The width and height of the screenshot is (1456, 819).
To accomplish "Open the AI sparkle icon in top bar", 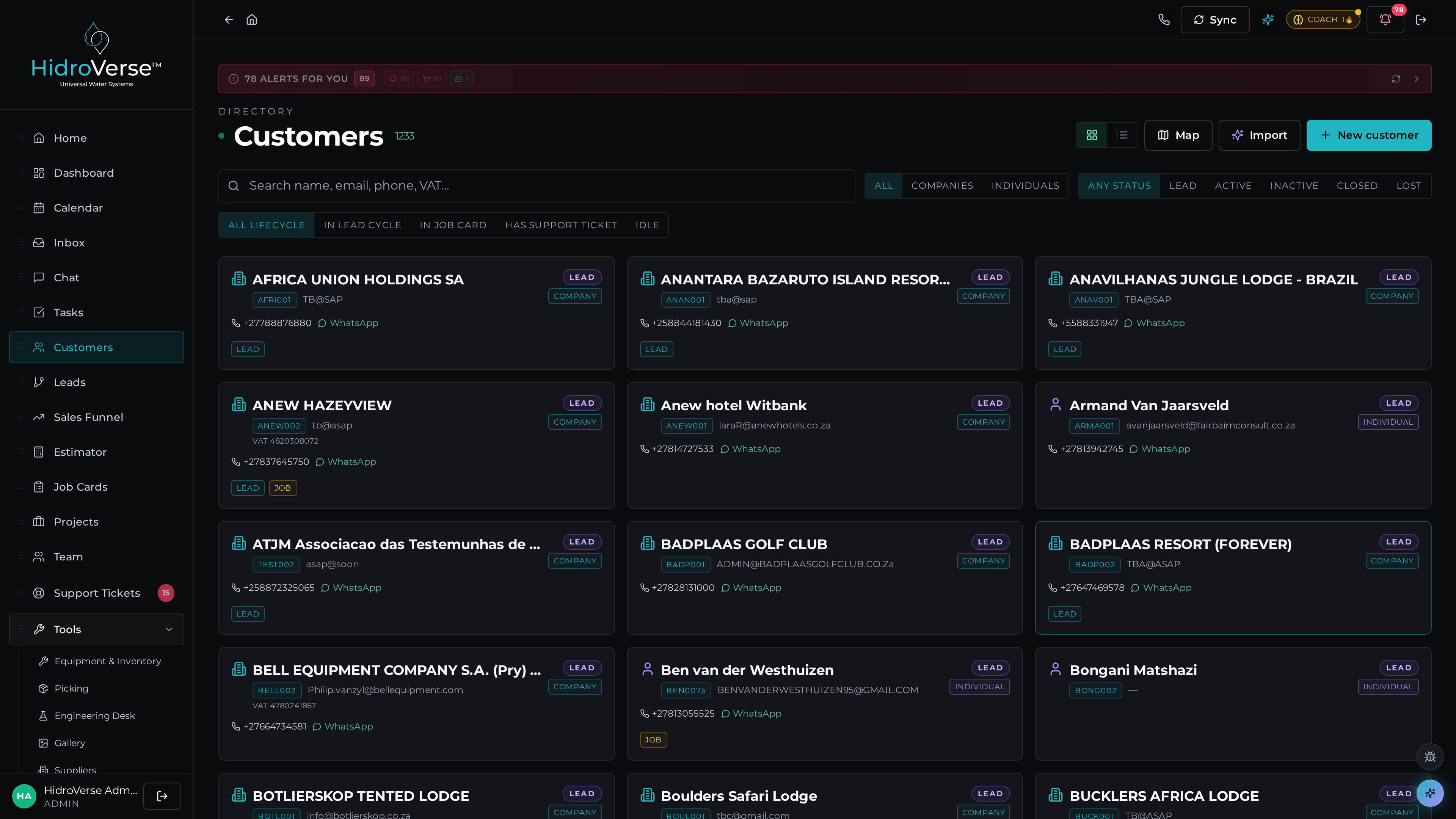I will [x=1268, y=20].
